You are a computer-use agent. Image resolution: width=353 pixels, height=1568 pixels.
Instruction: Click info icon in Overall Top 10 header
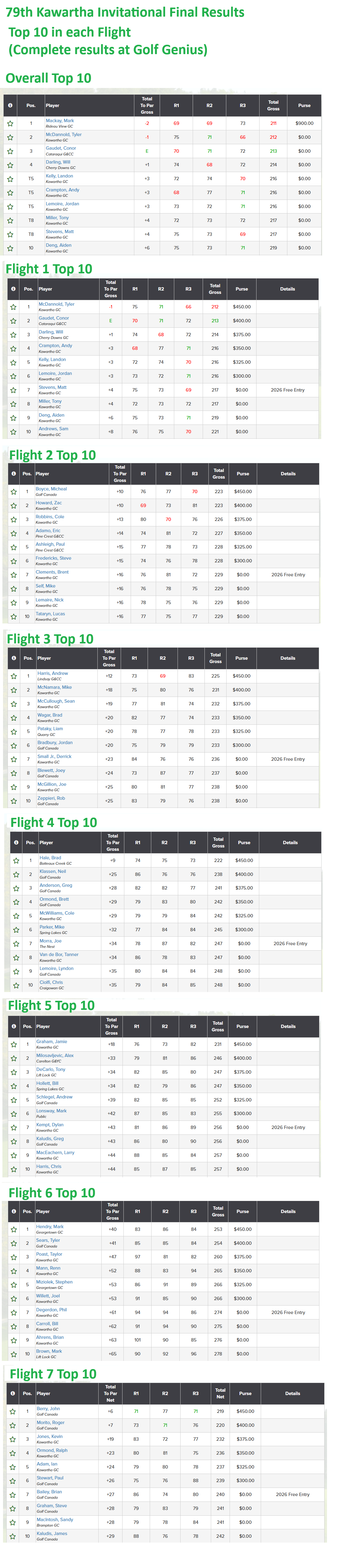[x=10, y=105]
